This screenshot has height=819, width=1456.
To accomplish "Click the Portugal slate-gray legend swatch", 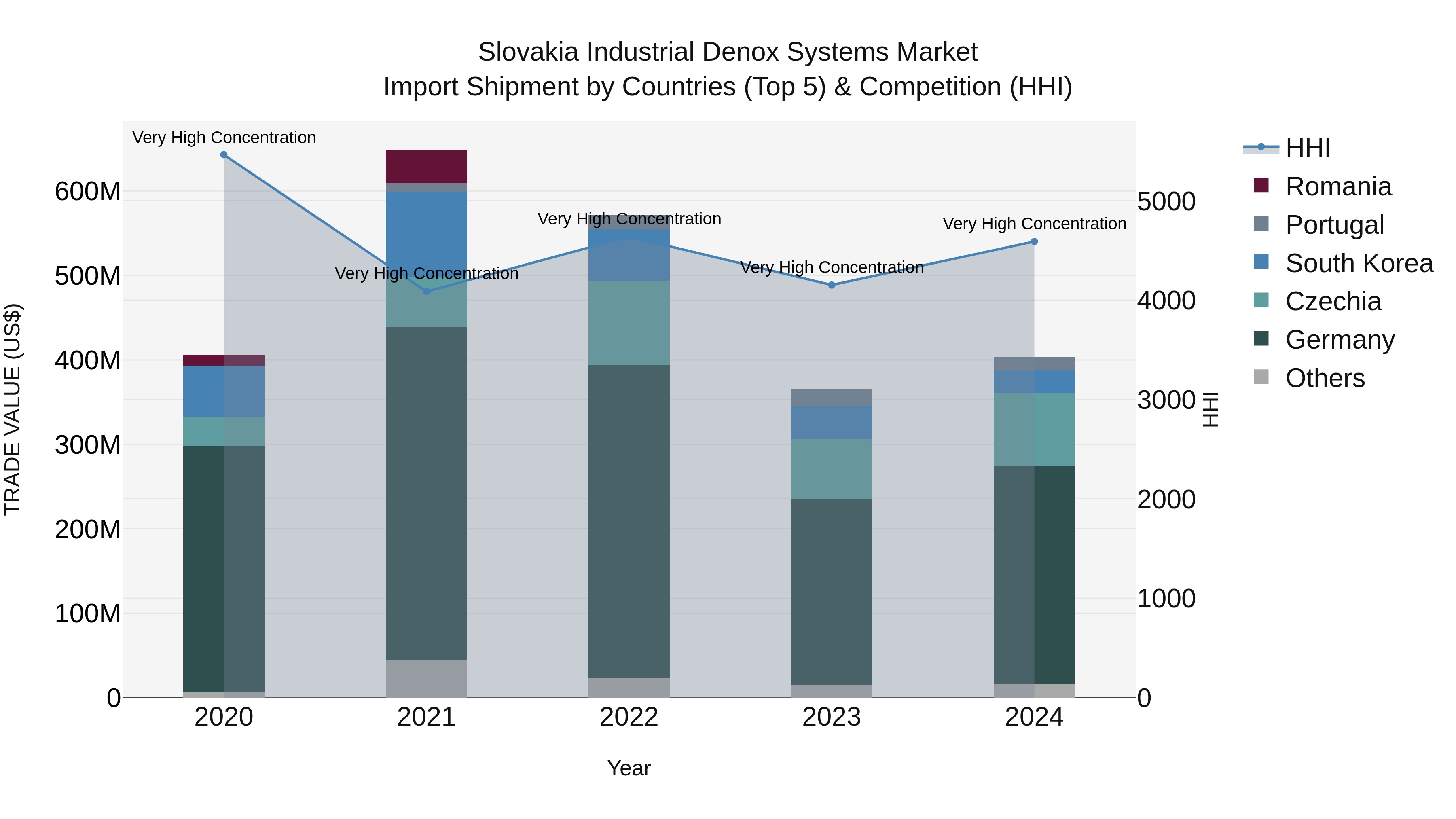I will (x=1261, y=223).
